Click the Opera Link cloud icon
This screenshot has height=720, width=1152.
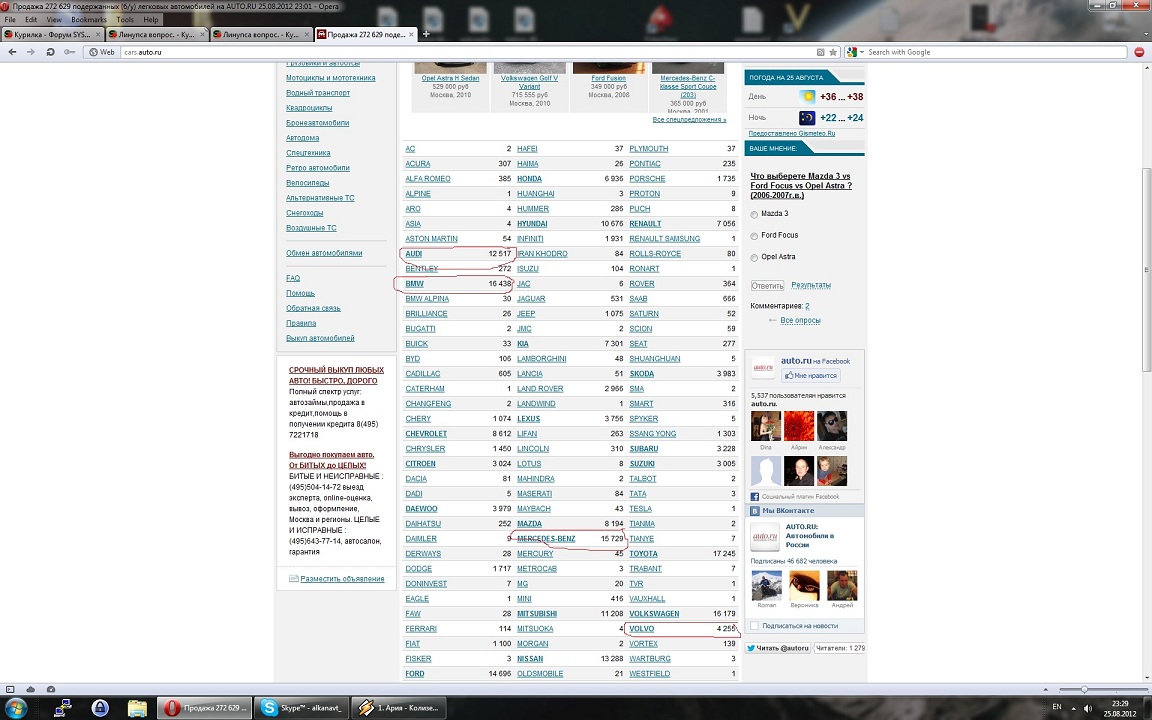tap(31, 689)
